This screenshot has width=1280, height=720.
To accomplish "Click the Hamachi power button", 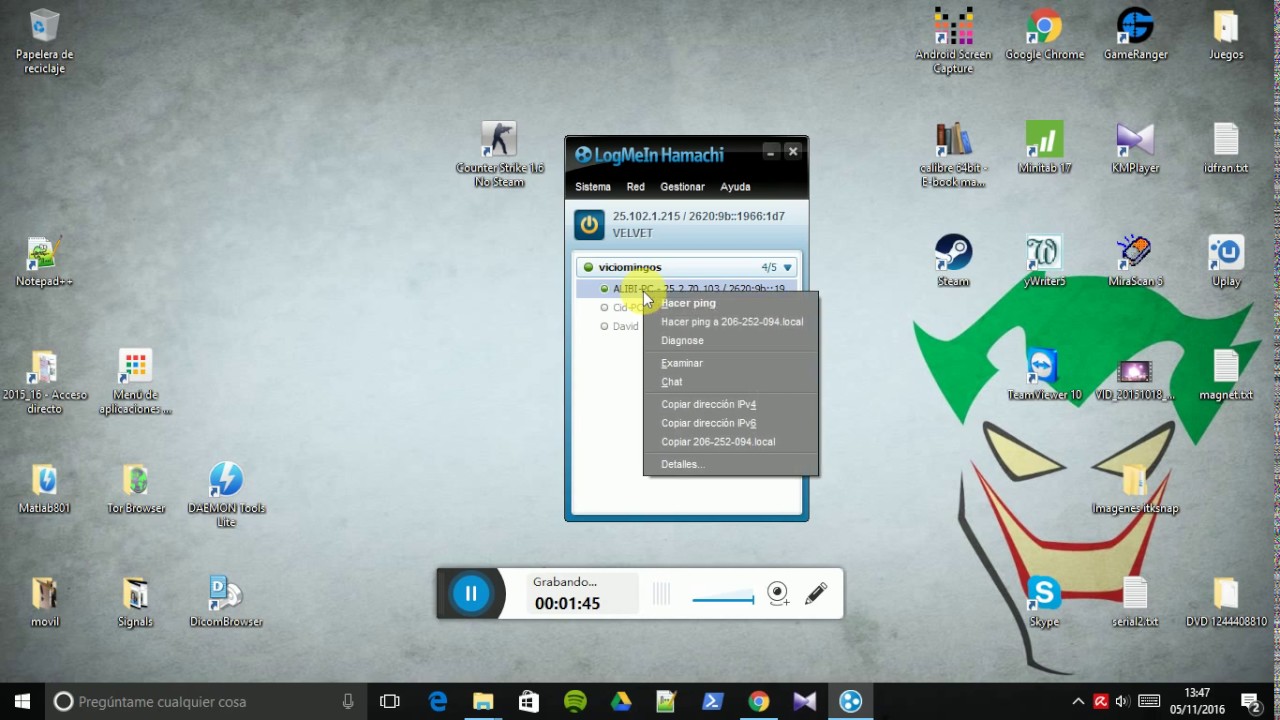I will 589,225.
